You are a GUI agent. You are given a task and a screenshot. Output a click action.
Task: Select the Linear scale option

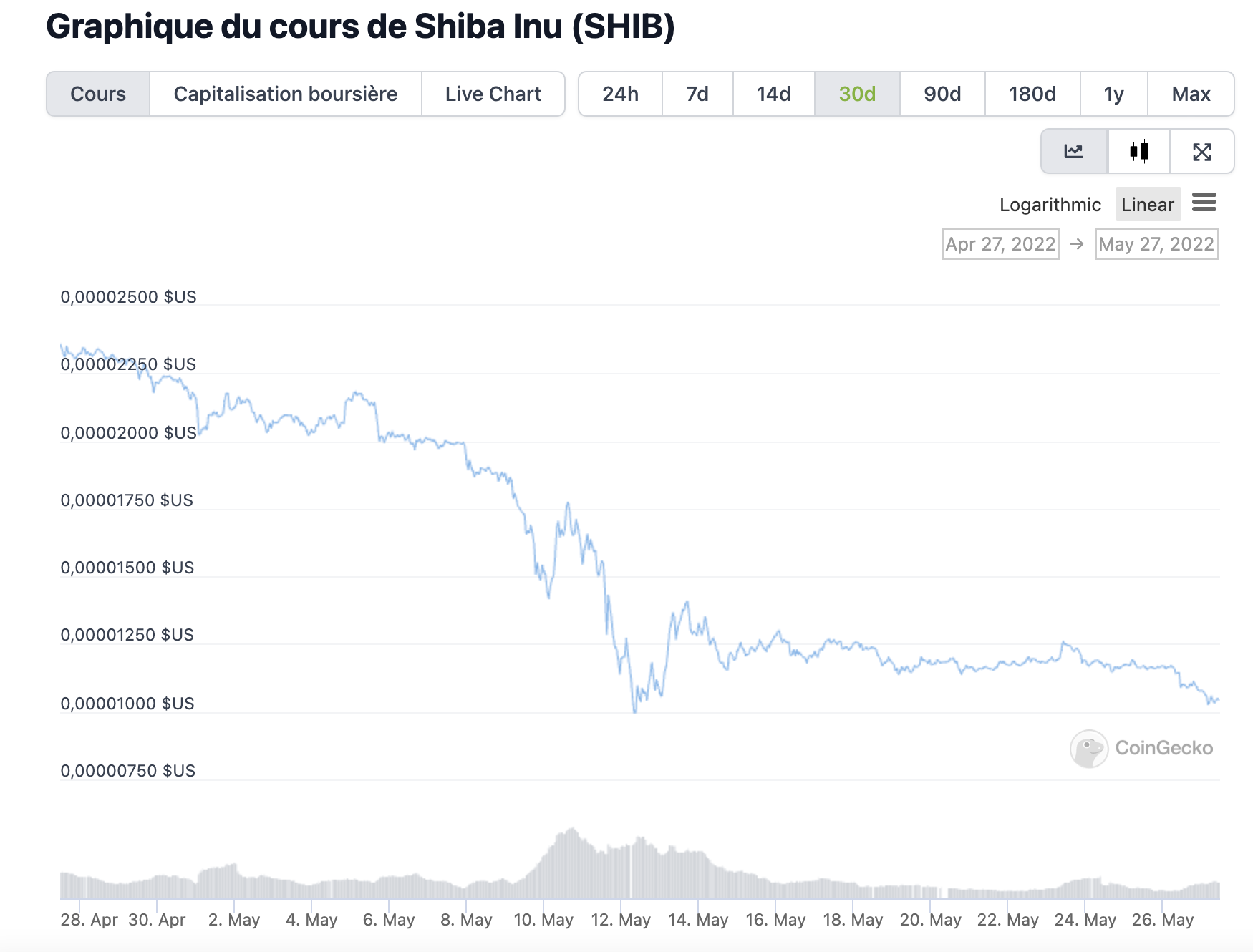(1147, 205)
